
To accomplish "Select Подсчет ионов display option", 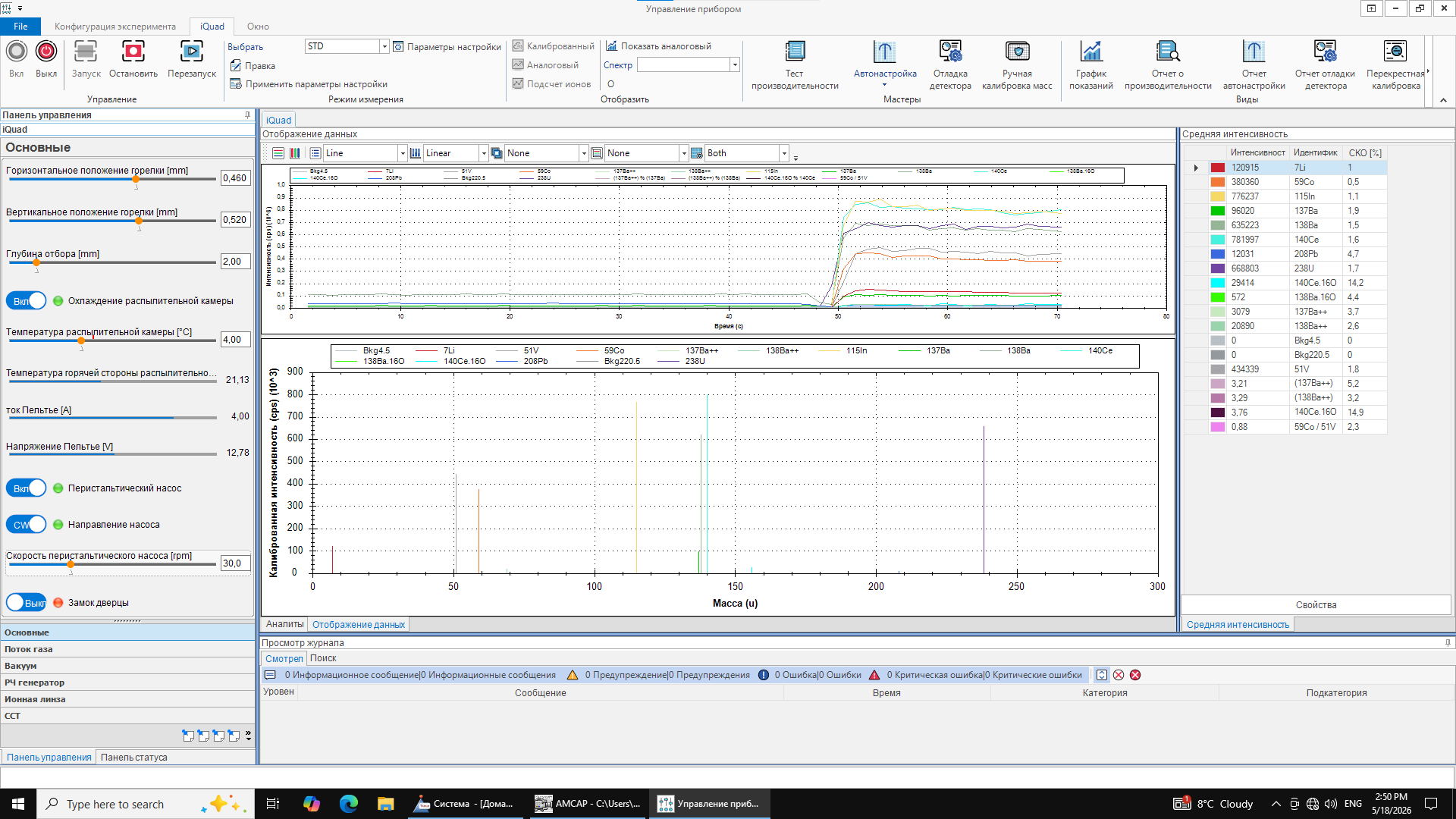I will pyautogui.click(x=552, y=84).
